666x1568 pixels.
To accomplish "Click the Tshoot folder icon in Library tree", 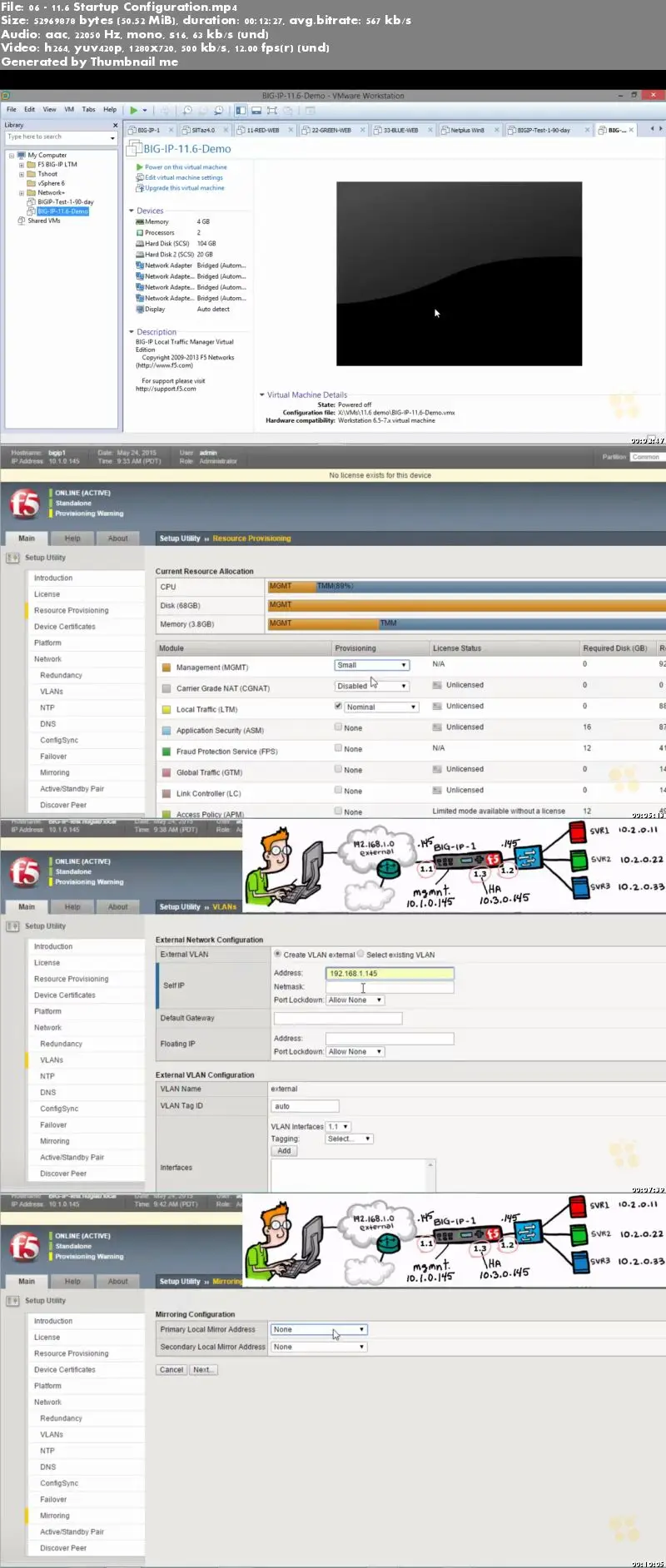I will pyautogui.click(x=31, y=174).
